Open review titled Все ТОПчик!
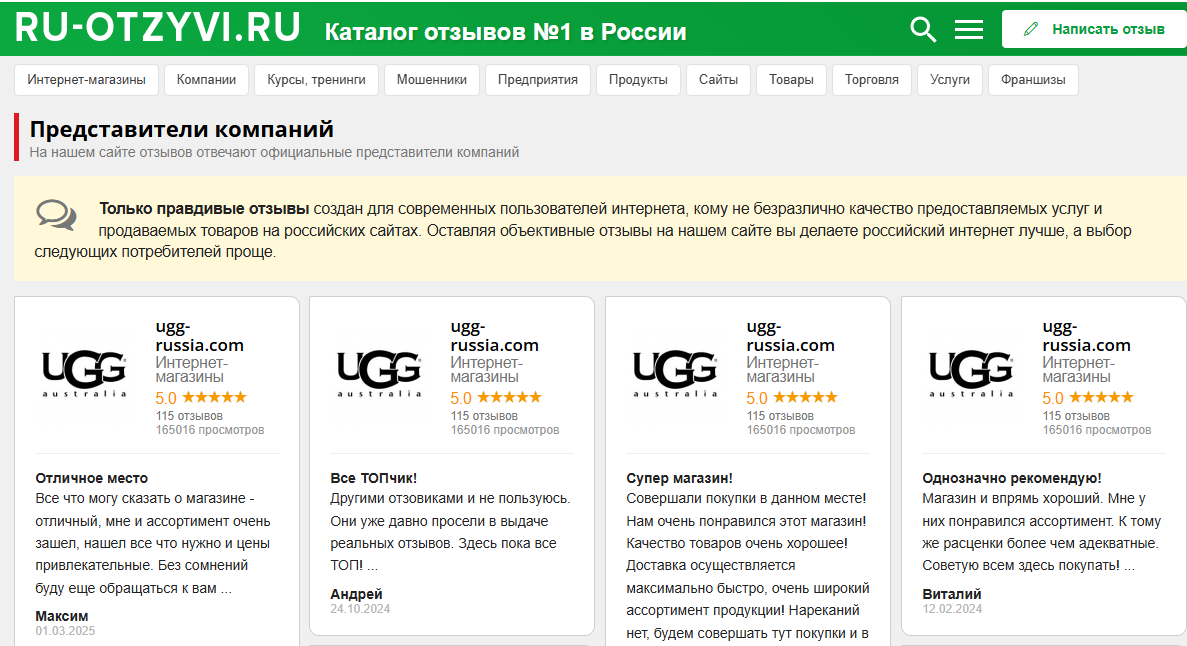 pyautogui.click(x=374, y=478)
